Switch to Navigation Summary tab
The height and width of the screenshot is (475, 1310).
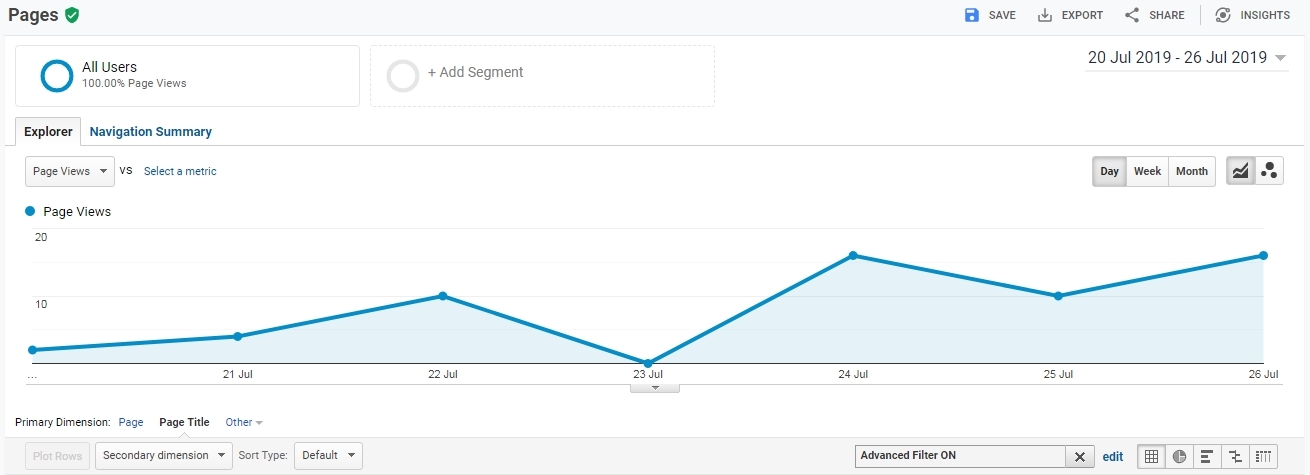point(151,131)
